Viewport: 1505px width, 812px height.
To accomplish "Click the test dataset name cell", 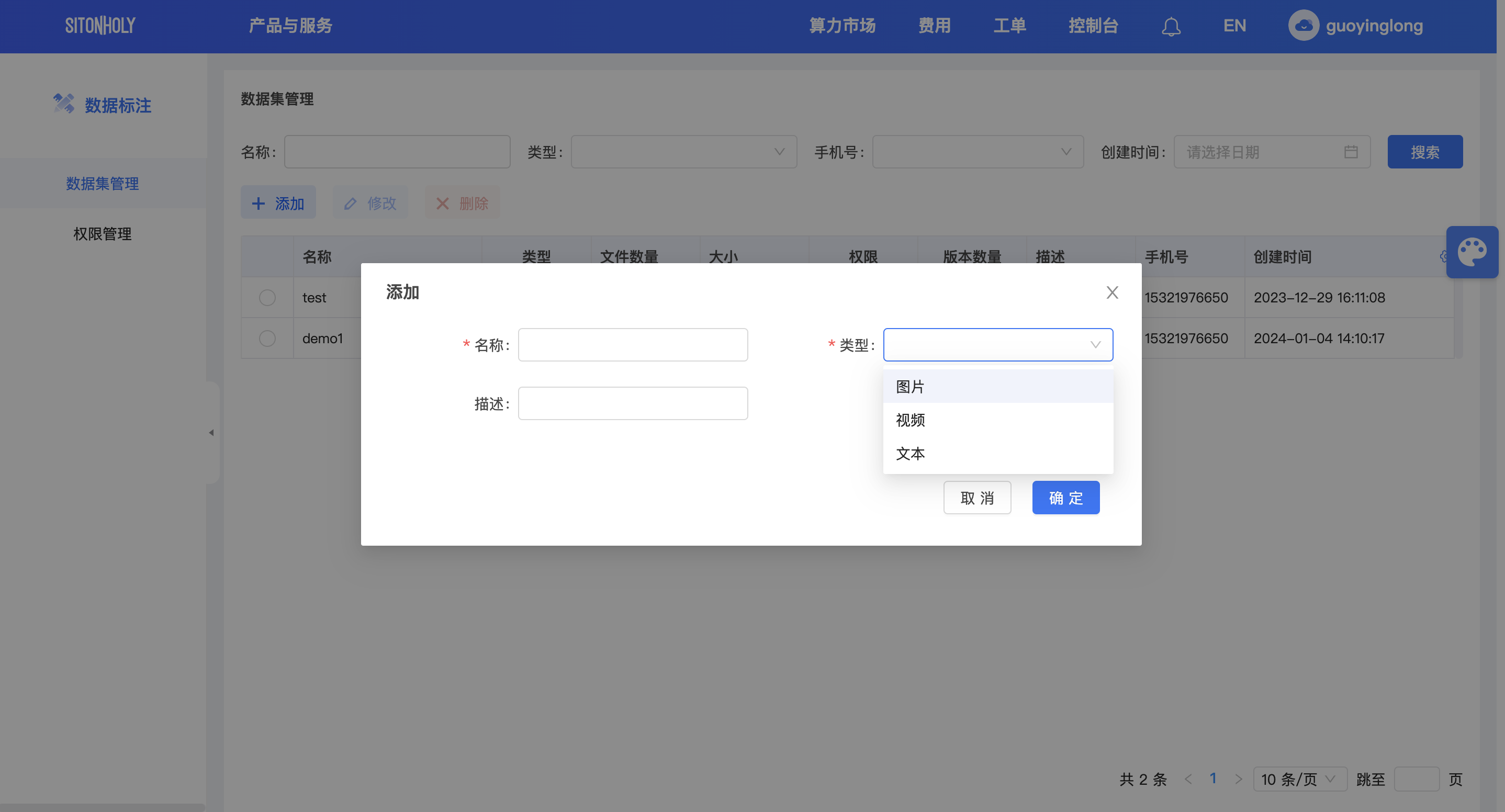I will 315,297.
